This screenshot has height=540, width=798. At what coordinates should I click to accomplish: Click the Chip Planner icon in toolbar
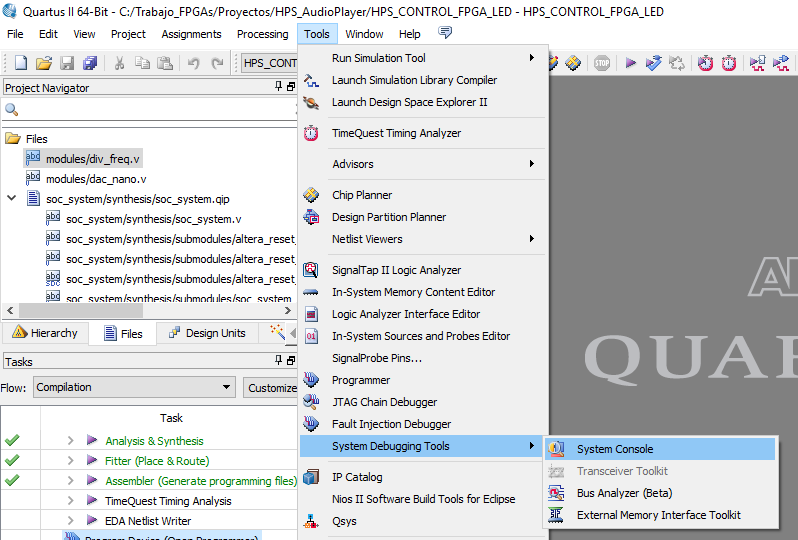(x=573, y=63)
